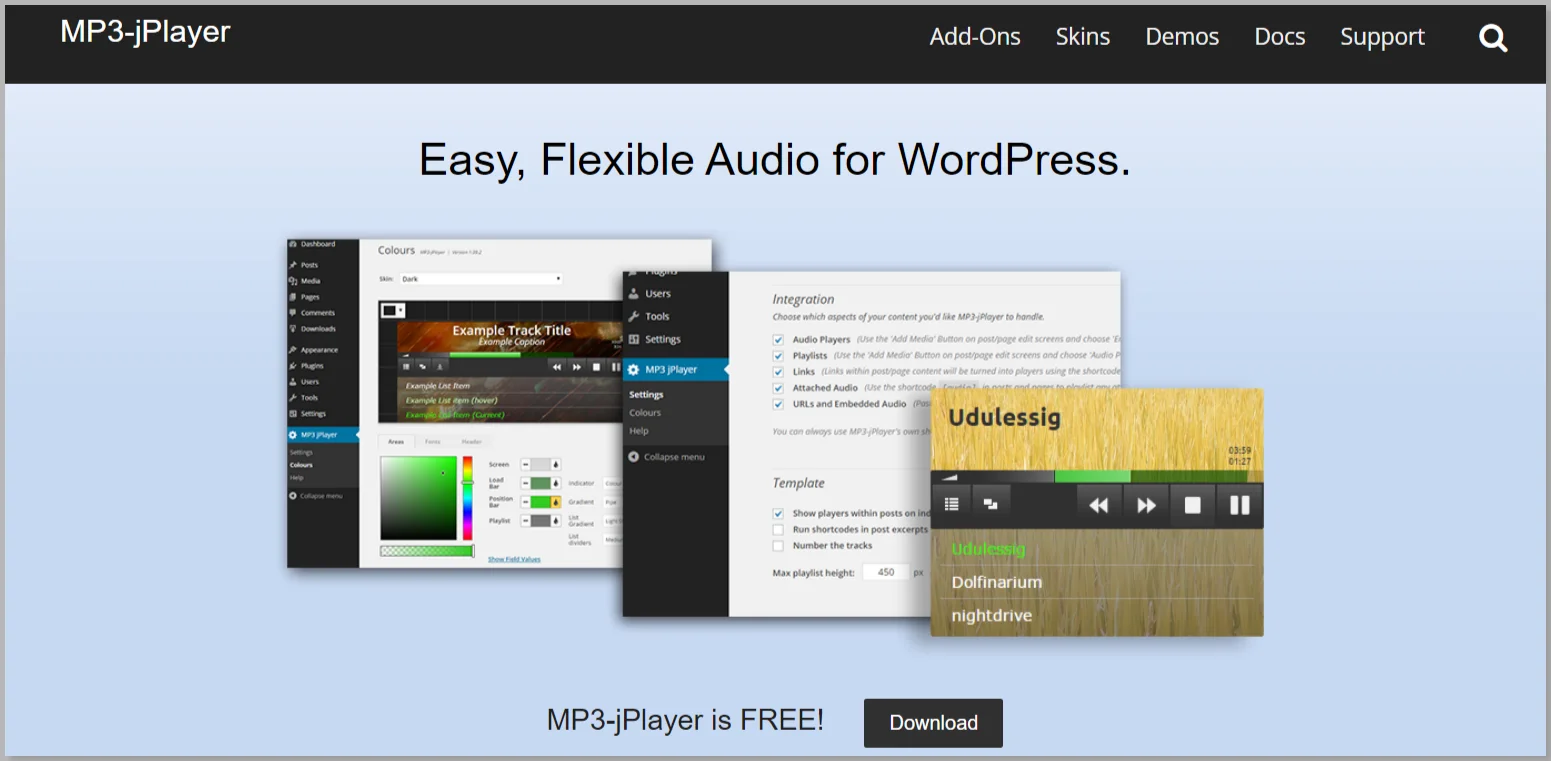1551x761 pixels.
Task: Switch to the Areas tab
Action: click(x=396, y=442)
